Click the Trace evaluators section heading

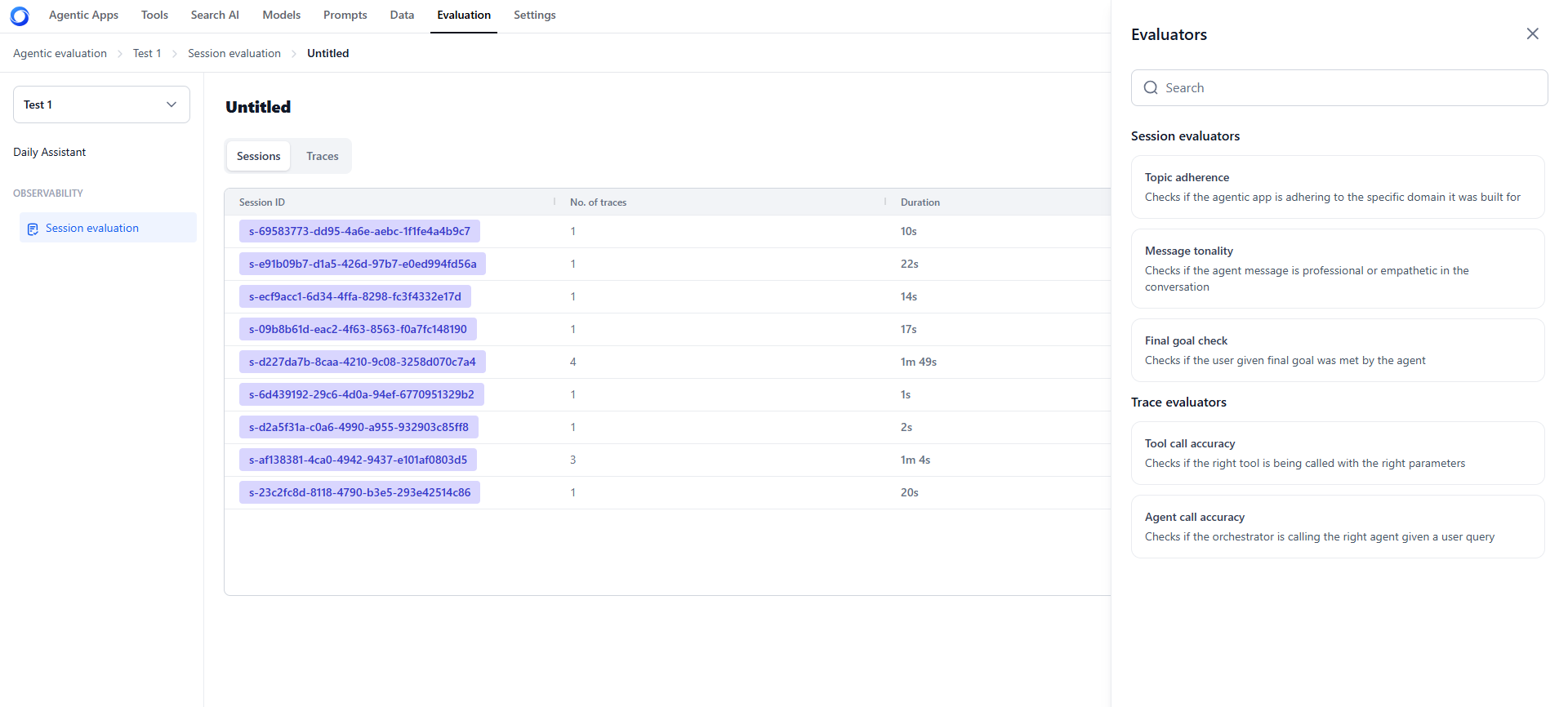(1178, 402)
